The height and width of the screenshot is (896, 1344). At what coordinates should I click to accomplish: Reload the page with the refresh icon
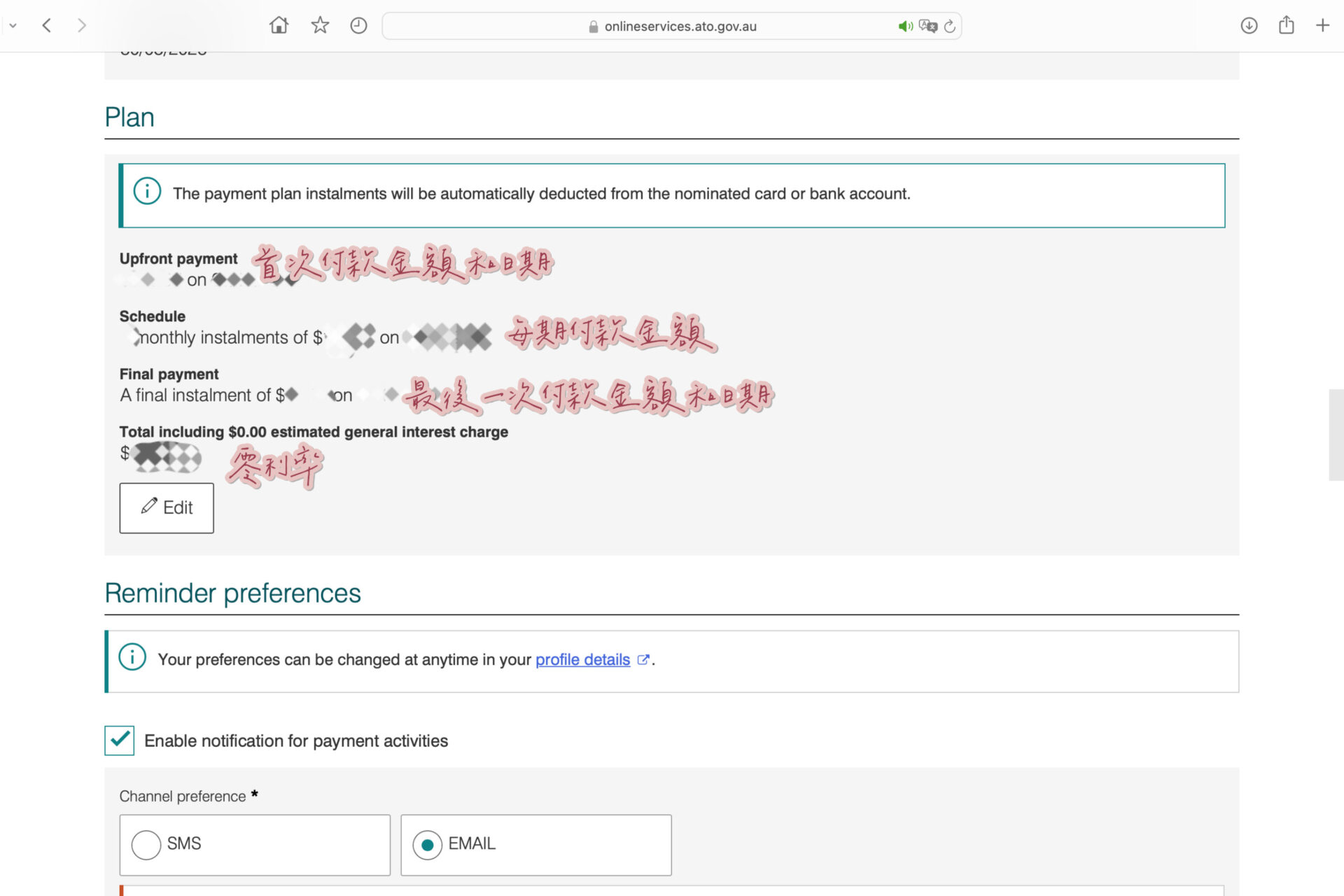(950, 27)
